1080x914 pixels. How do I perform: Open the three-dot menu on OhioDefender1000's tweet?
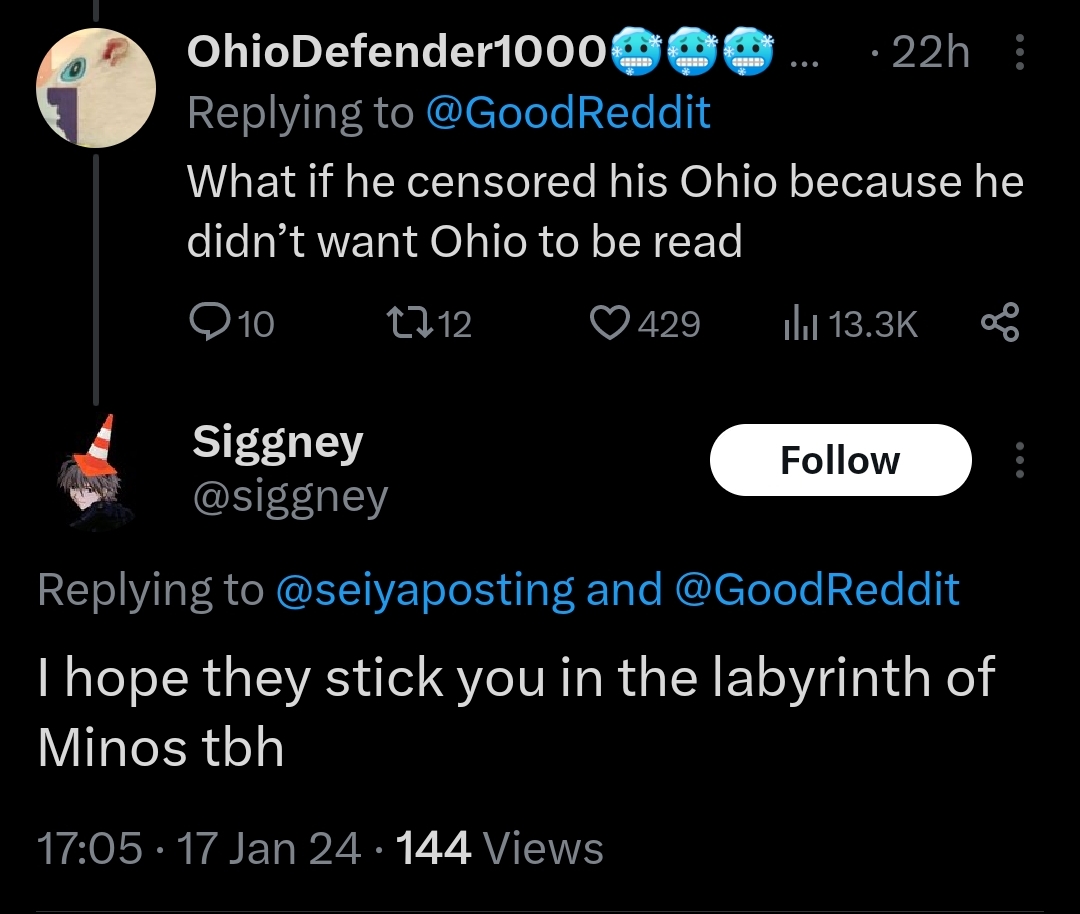[x=1019, y=52]
